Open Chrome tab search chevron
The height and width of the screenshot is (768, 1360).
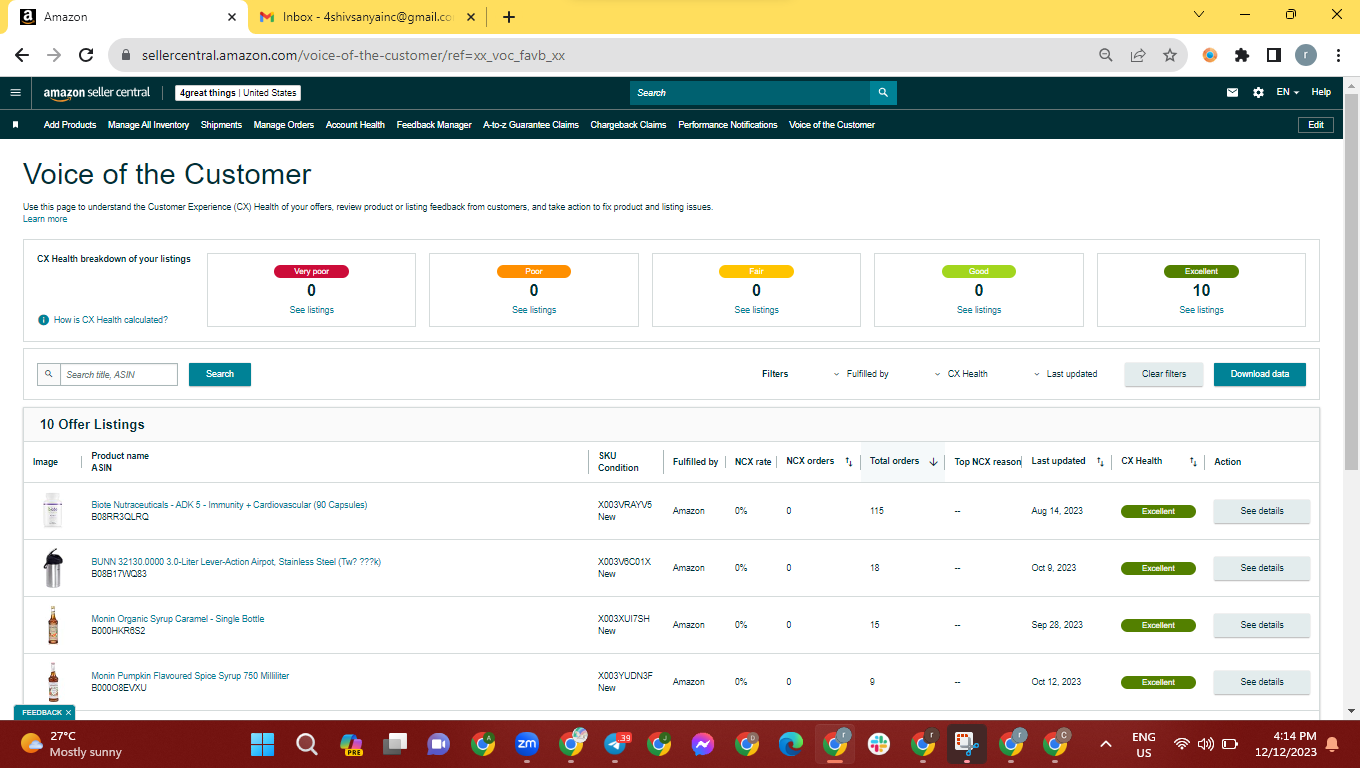(1200, 15)
